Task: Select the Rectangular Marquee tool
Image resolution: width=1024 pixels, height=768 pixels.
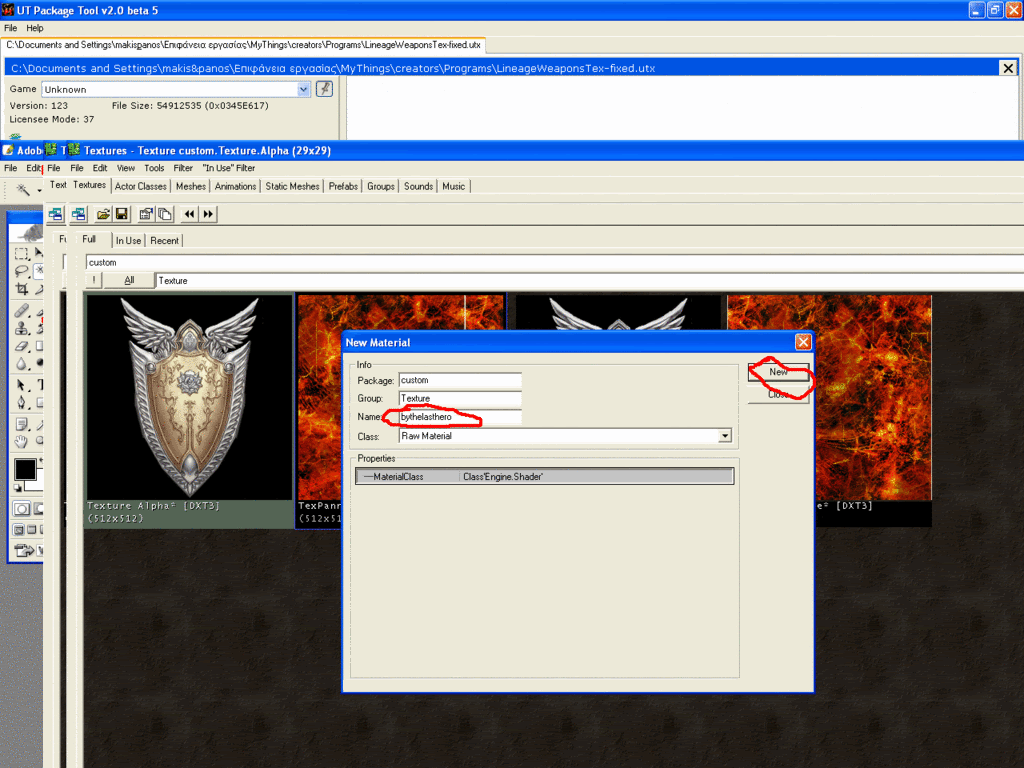Action: pyautogui.click(x=22, y=253)
